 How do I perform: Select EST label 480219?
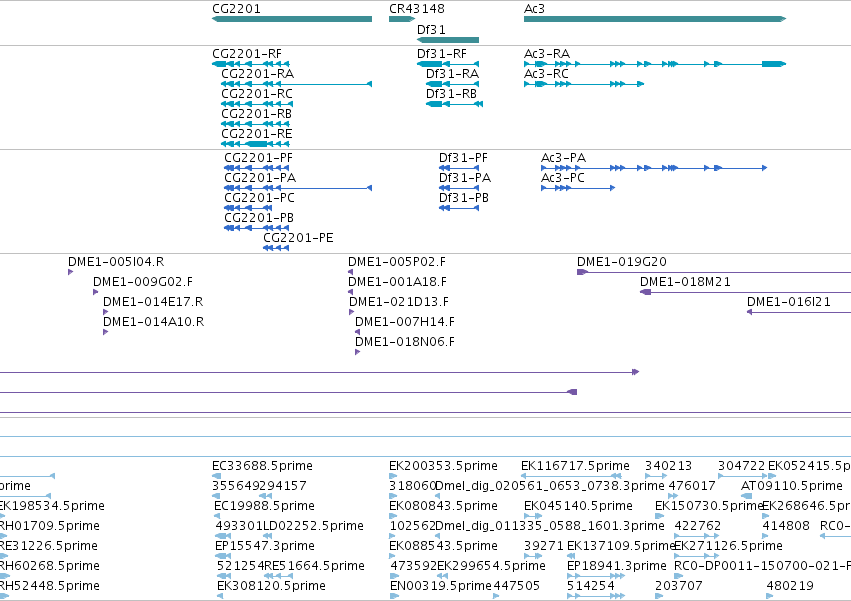[790, 587]
